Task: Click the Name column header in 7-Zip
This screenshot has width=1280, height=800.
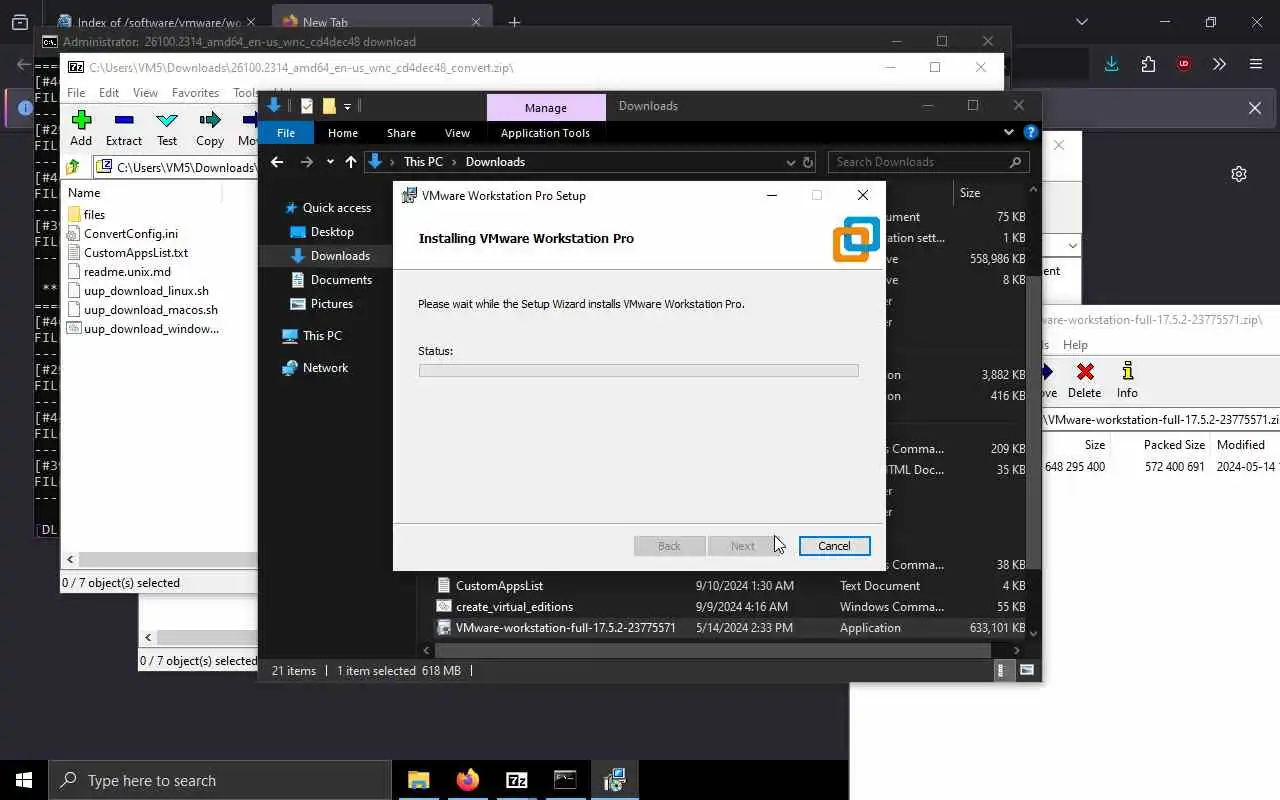Action: point(84,193)
